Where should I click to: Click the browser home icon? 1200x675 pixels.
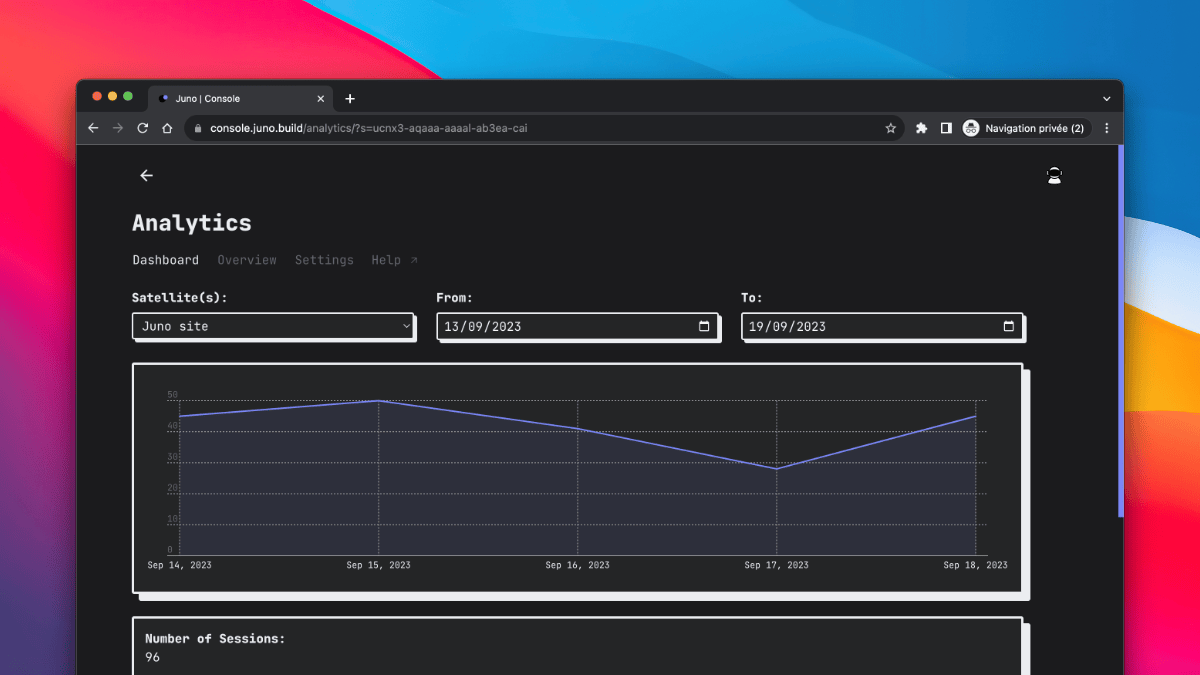[168, 128]
